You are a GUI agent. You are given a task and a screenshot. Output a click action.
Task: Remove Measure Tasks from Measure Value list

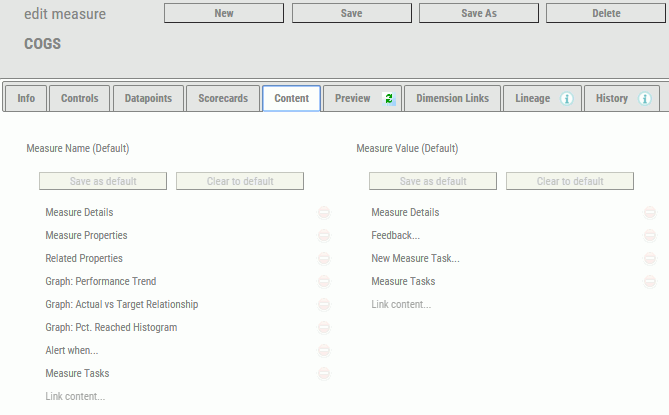(x=650, y=282)
